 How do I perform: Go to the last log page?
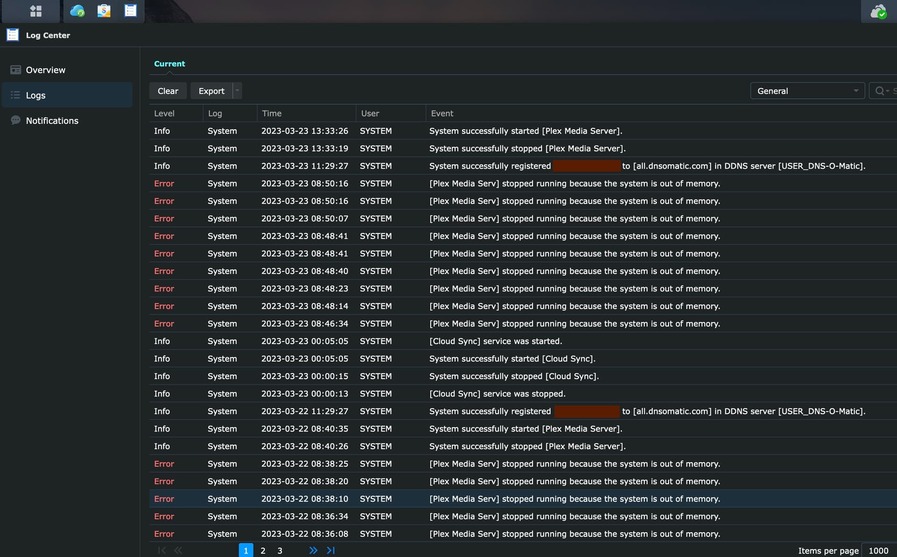[331, 550]
